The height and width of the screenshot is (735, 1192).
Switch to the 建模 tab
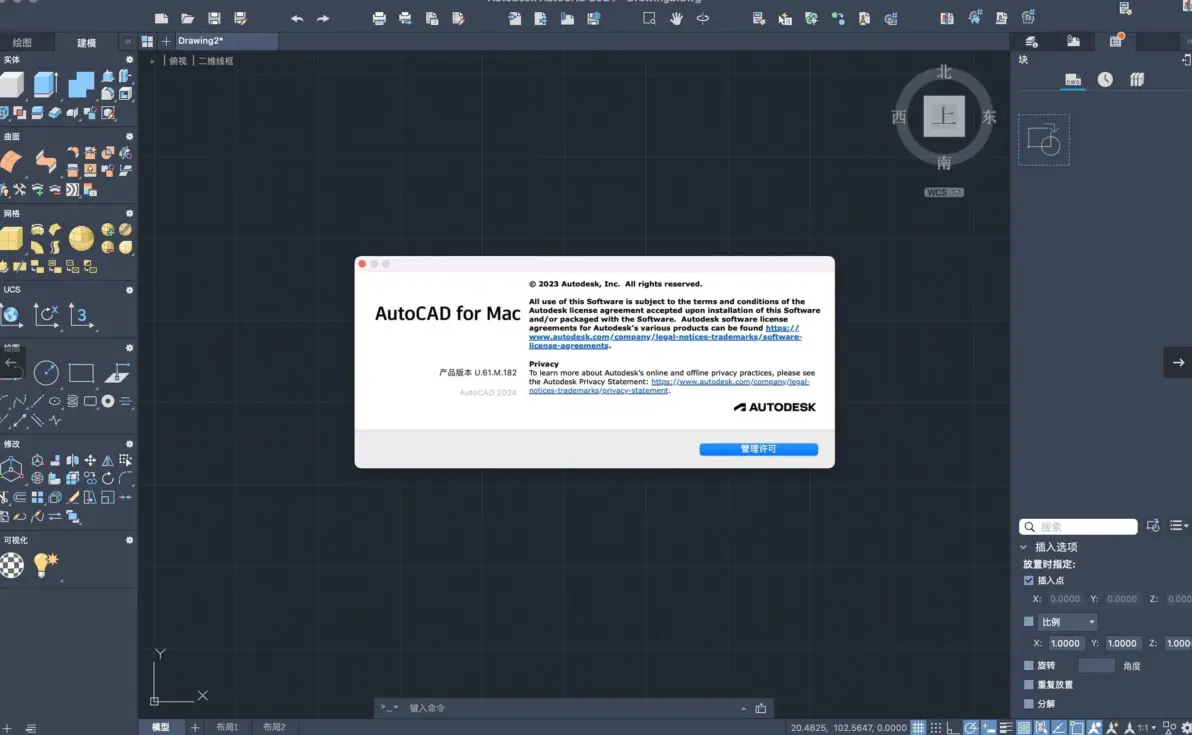pos(87,43)
